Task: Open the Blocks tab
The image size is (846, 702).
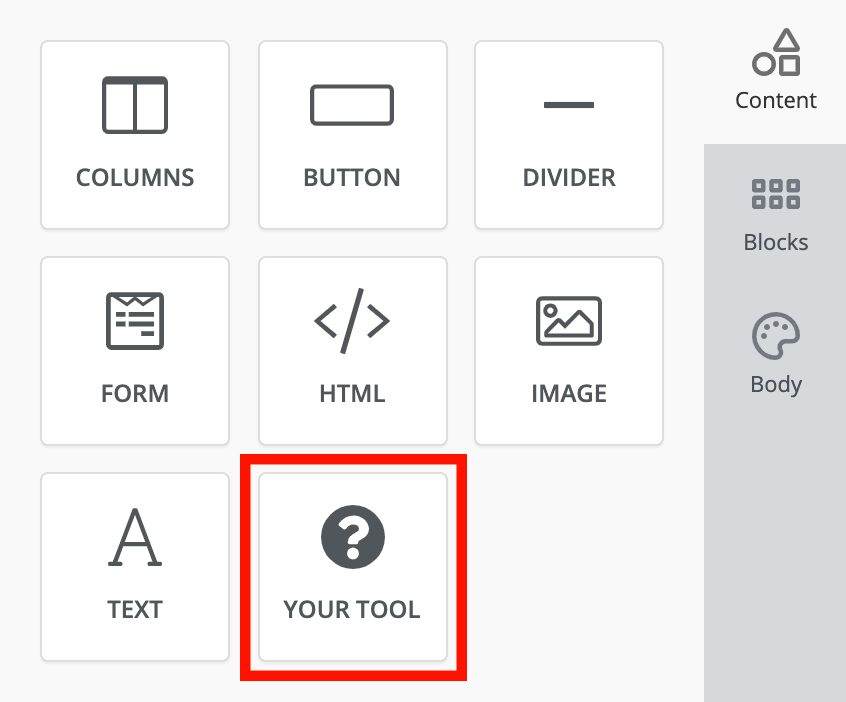Action: [x=775, y=215]
